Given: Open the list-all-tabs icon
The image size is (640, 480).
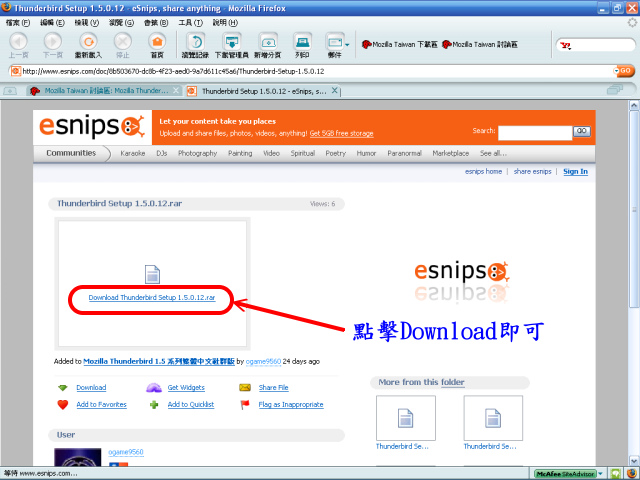Looking at the screenshot, I should click(x=615, y=89).
